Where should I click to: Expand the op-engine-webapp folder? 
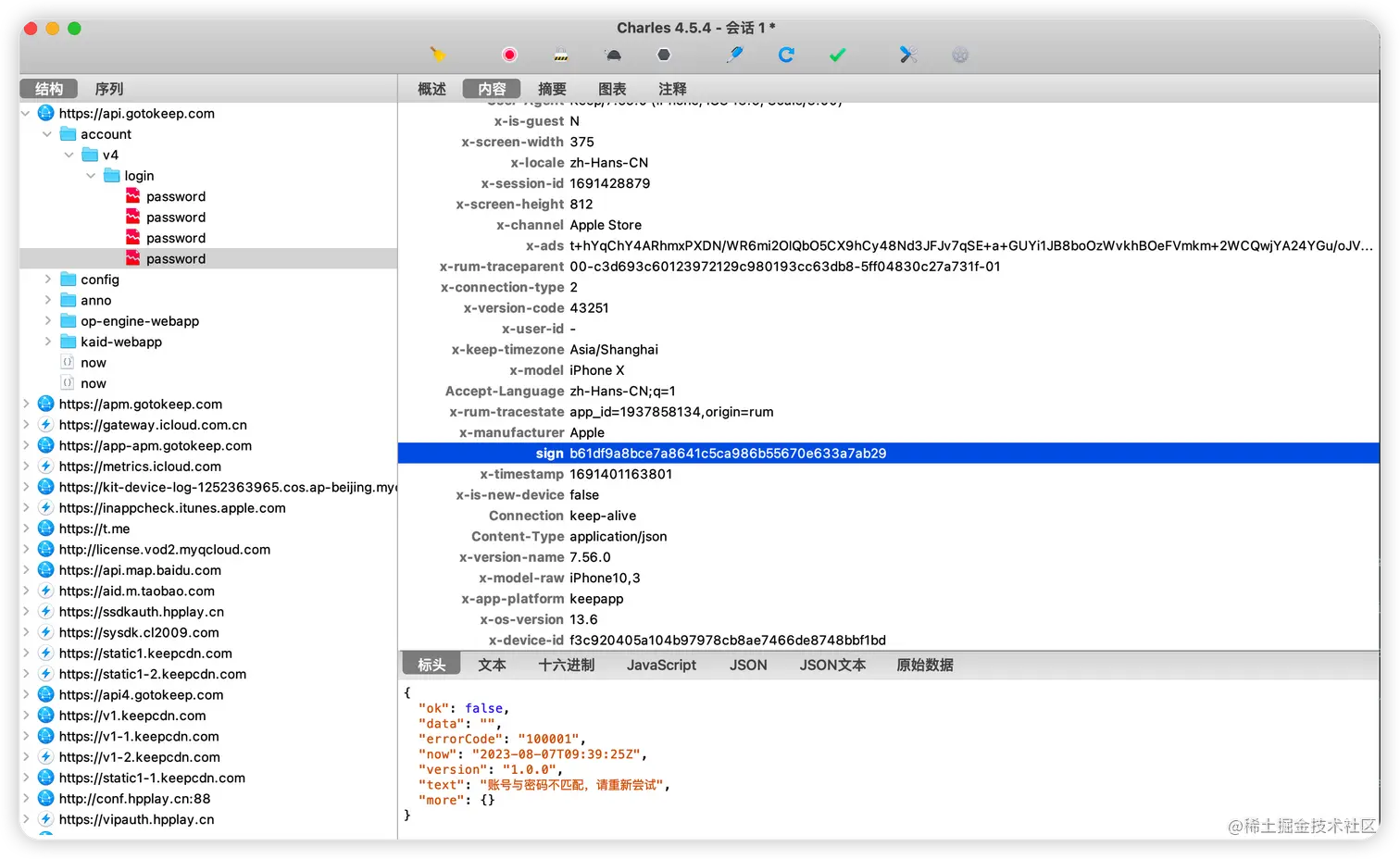pos(47,320)
